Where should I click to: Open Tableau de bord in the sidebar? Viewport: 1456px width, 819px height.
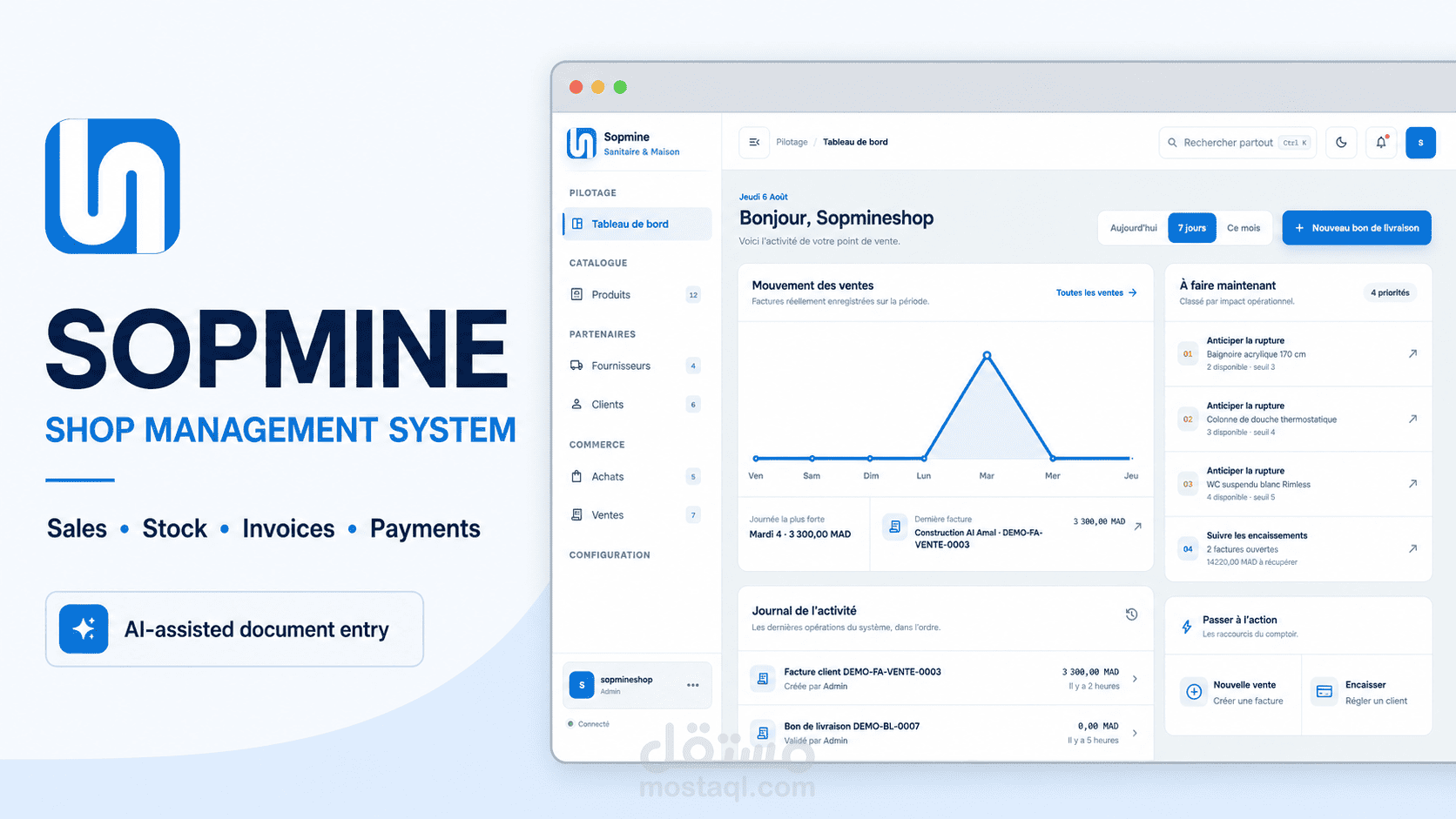[637, 224]
